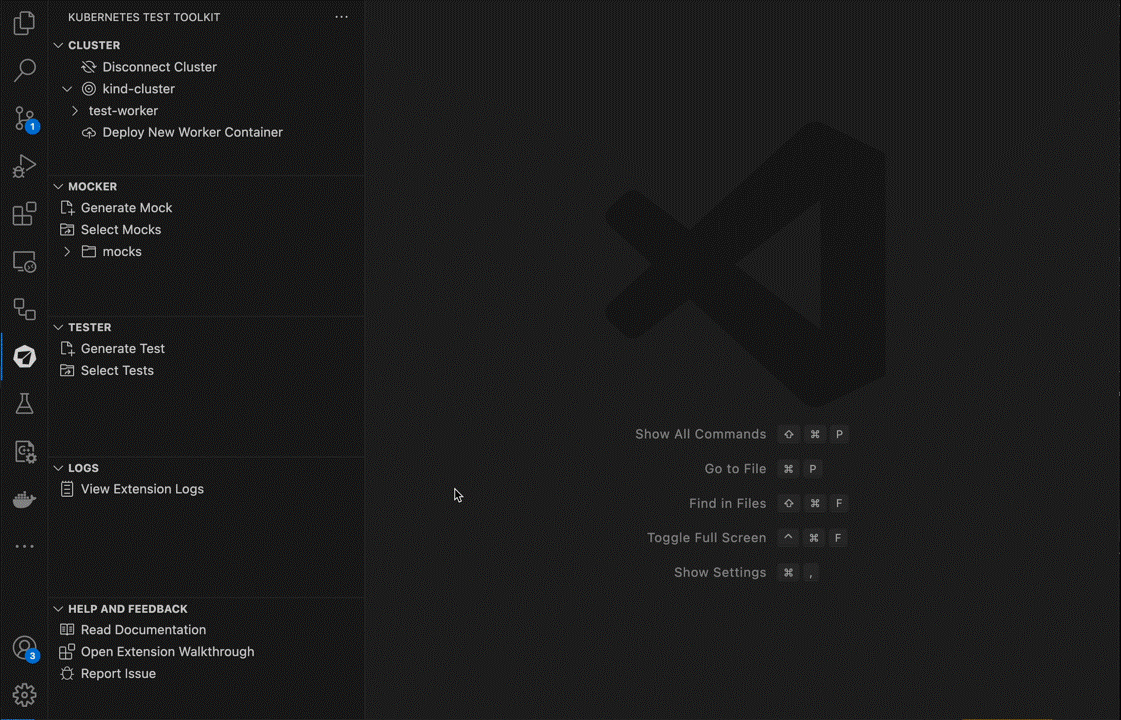
Task: Click Disconnect Cluster
Action: [159, 67]
